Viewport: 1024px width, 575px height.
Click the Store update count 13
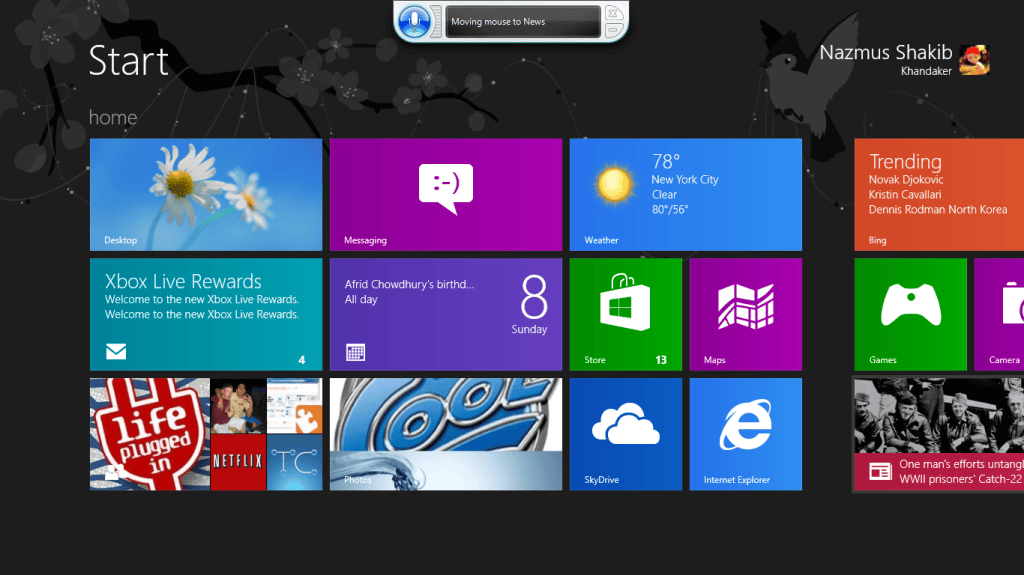661,360
